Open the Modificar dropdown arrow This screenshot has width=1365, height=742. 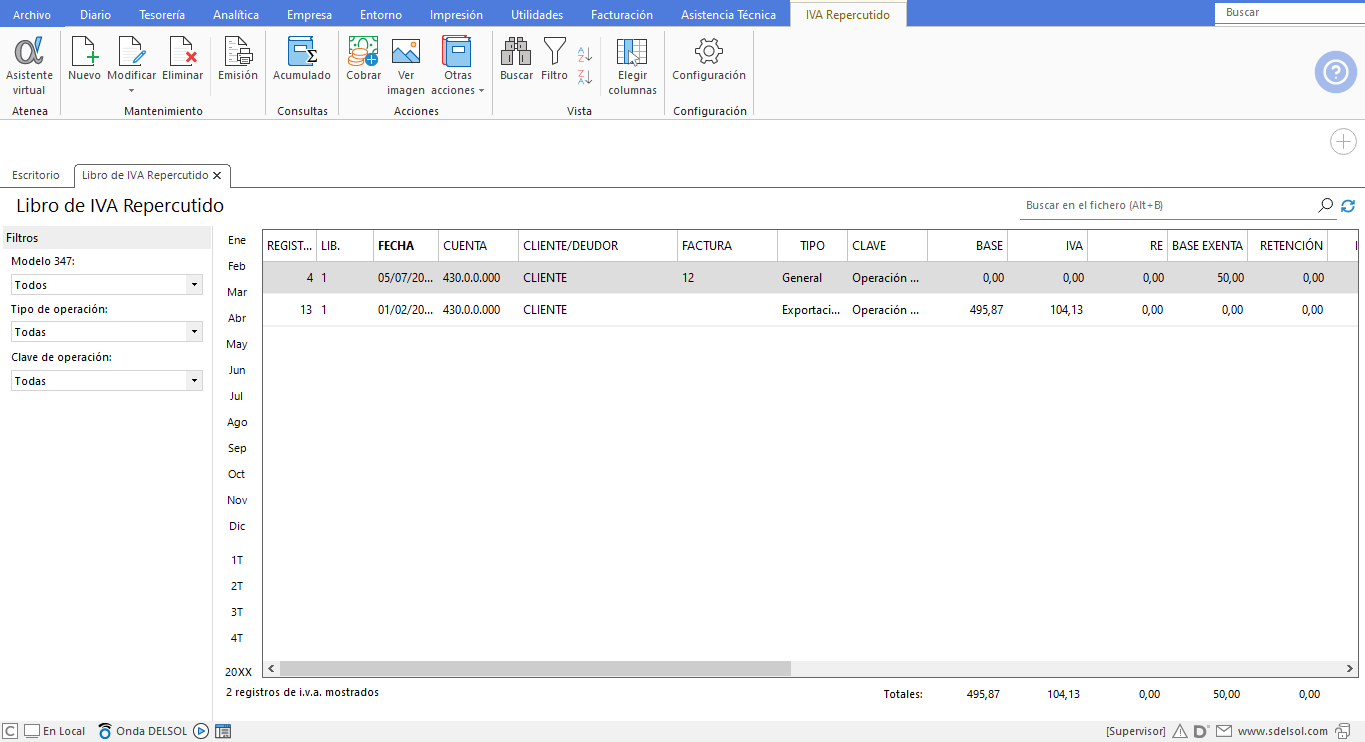click(131, 90)
